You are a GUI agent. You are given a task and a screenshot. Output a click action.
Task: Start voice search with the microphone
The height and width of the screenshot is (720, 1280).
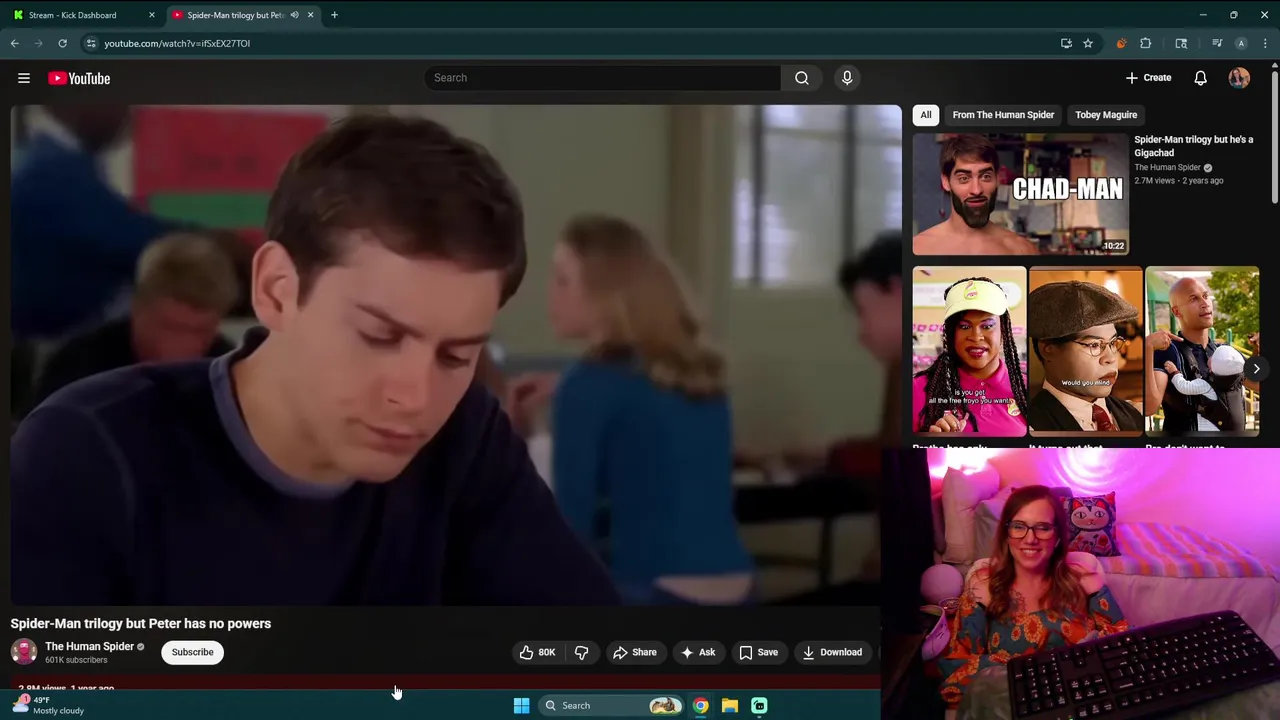coord(847,78)
